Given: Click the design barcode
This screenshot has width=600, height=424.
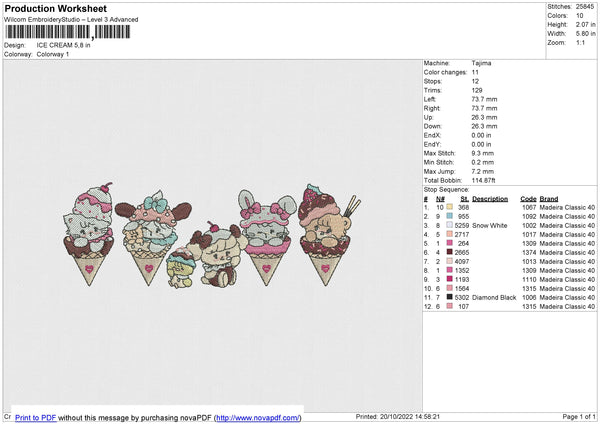Looking at the screenshot, I should pos(67,32).
